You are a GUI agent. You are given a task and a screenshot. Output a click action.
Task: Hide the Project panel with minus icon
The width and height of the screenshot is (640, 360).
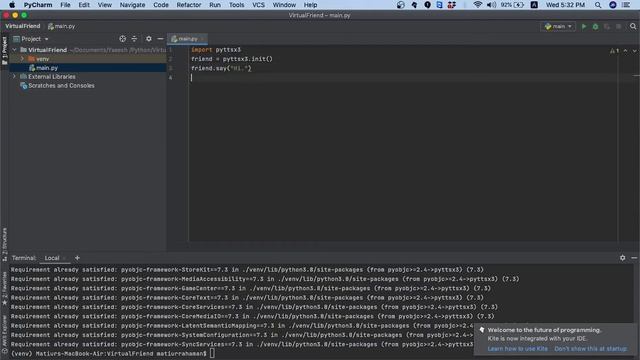pos(160,39)
